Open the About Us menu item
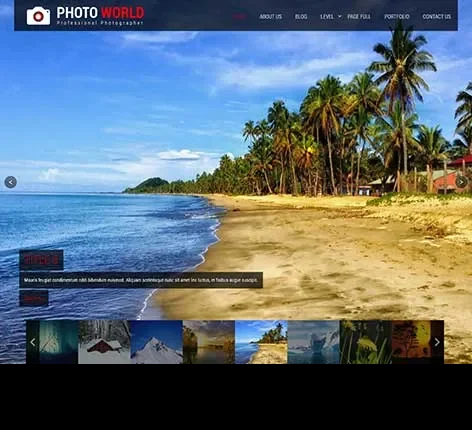Screen dimensions: 472x430 point(271,16)
